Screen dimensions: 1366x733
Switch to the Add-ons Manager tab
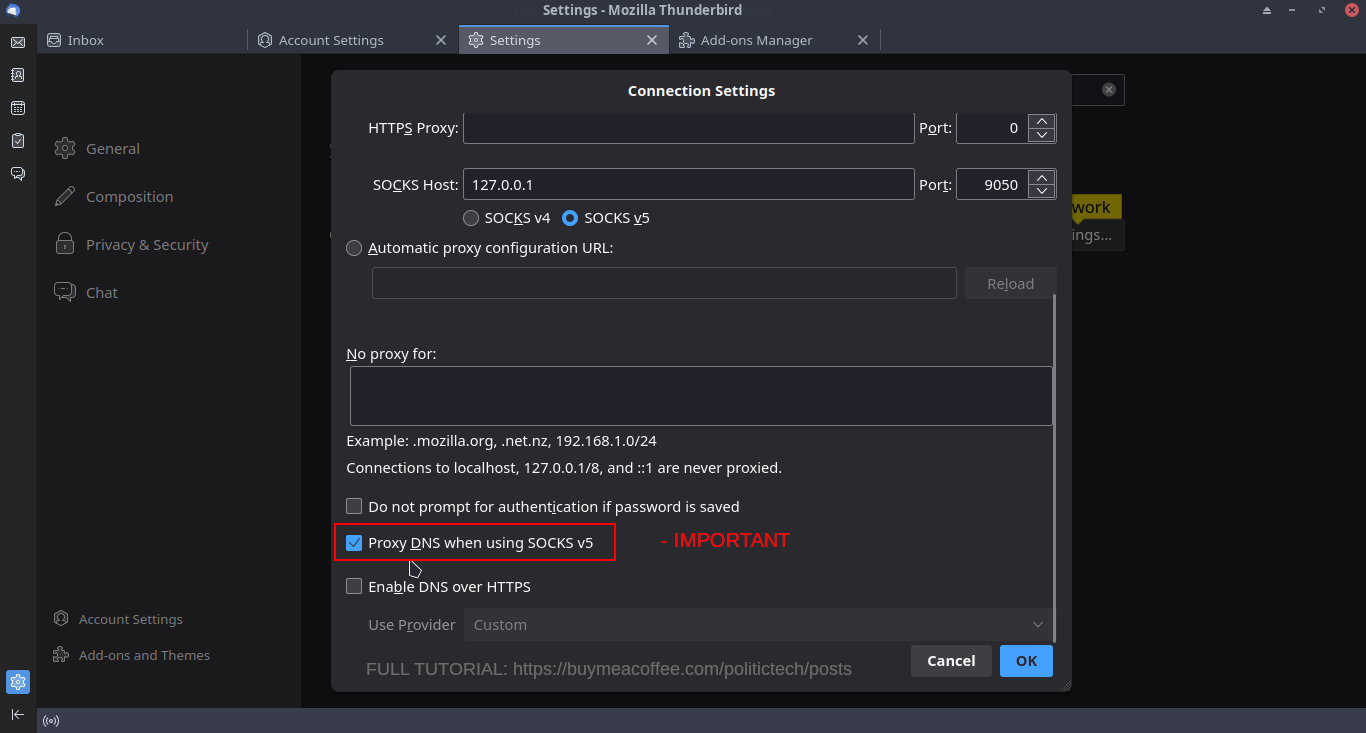775,40
